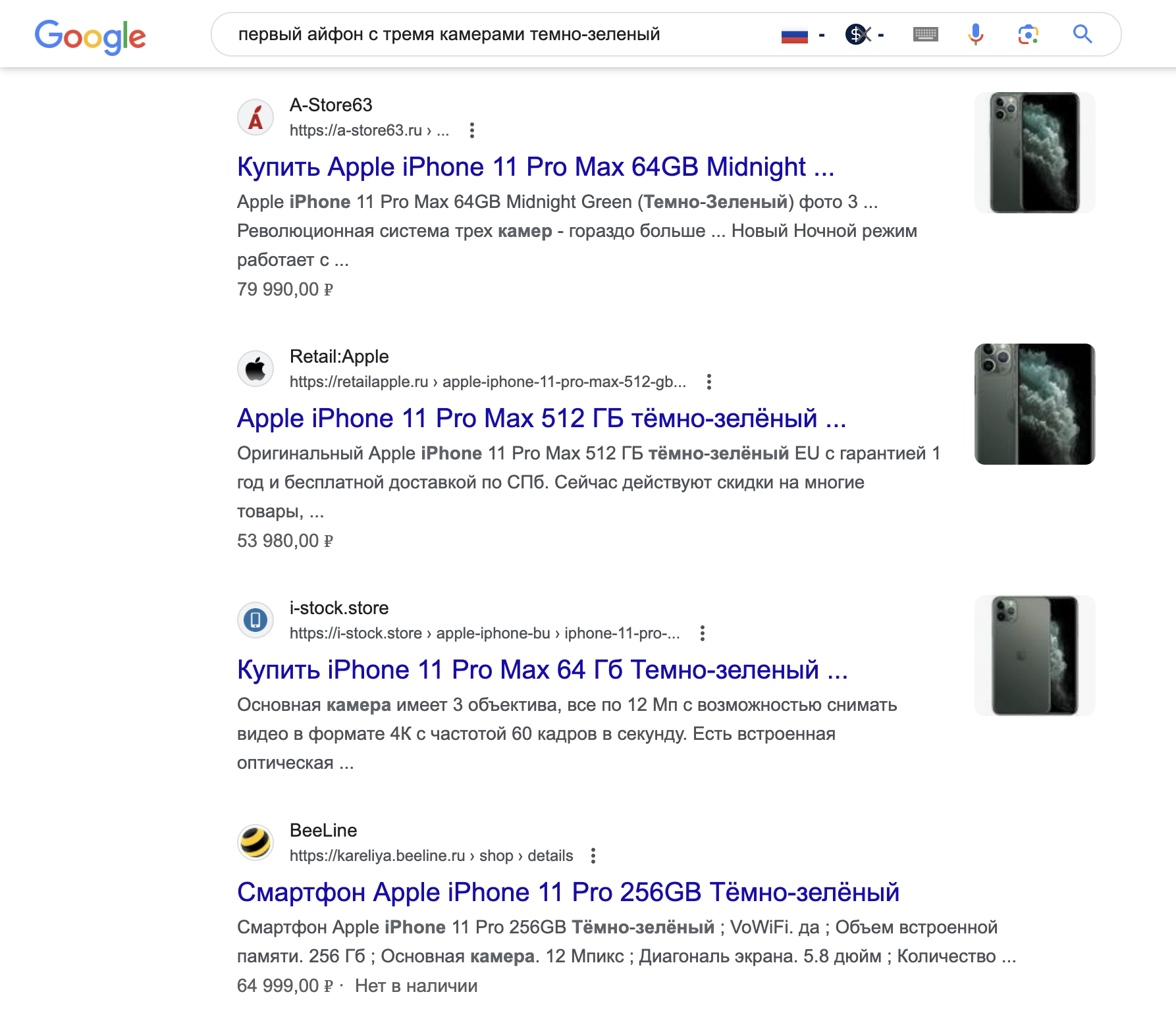Open more options for BeeLine result

pos(593,856)
